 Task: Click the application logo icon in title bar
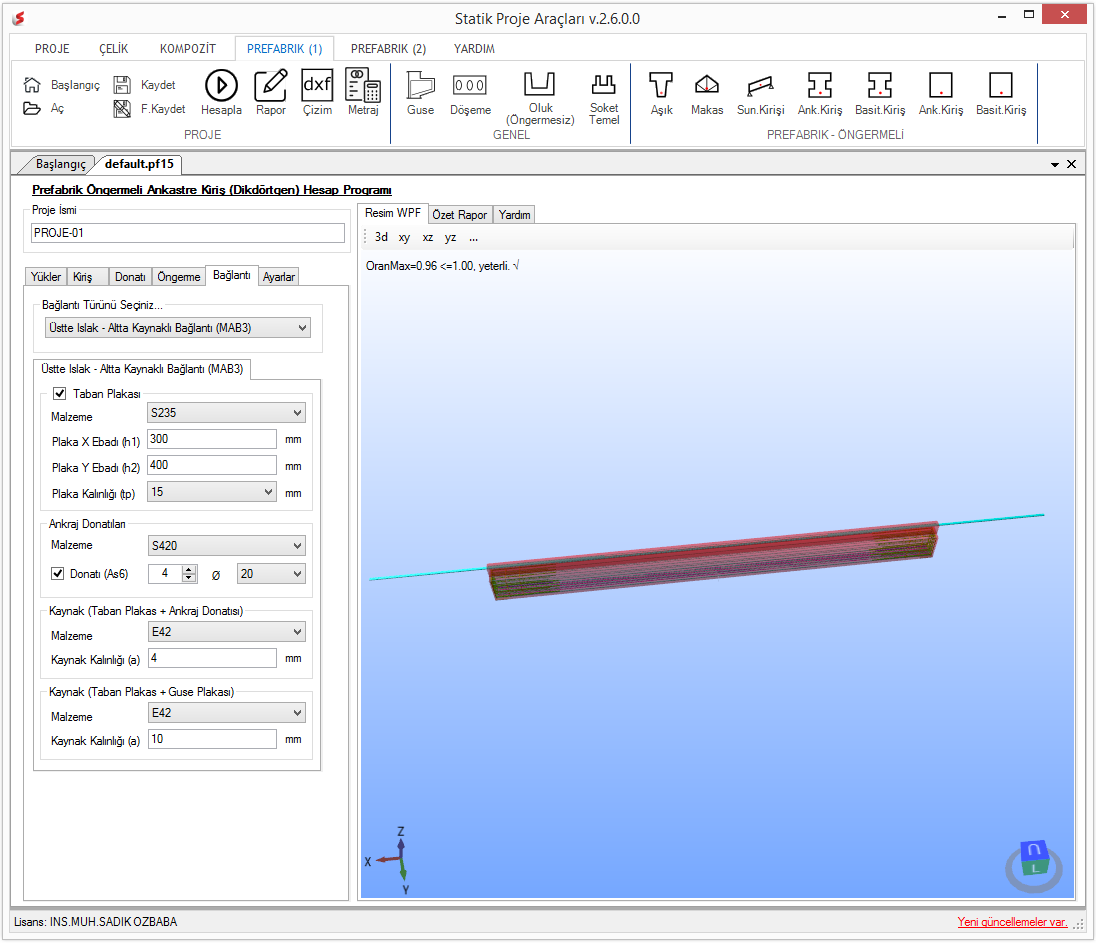pos(19,18)
